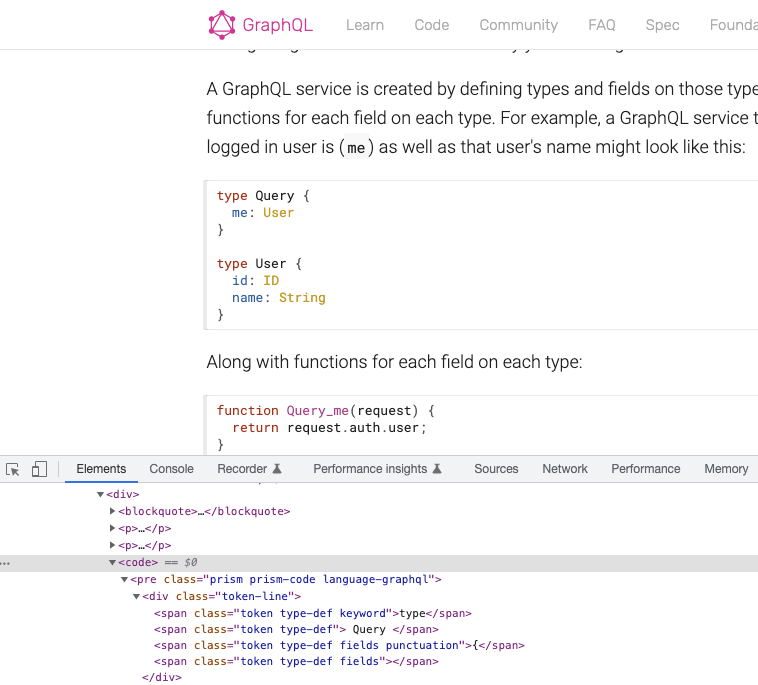Select the span containing Query text

[296, 629]
